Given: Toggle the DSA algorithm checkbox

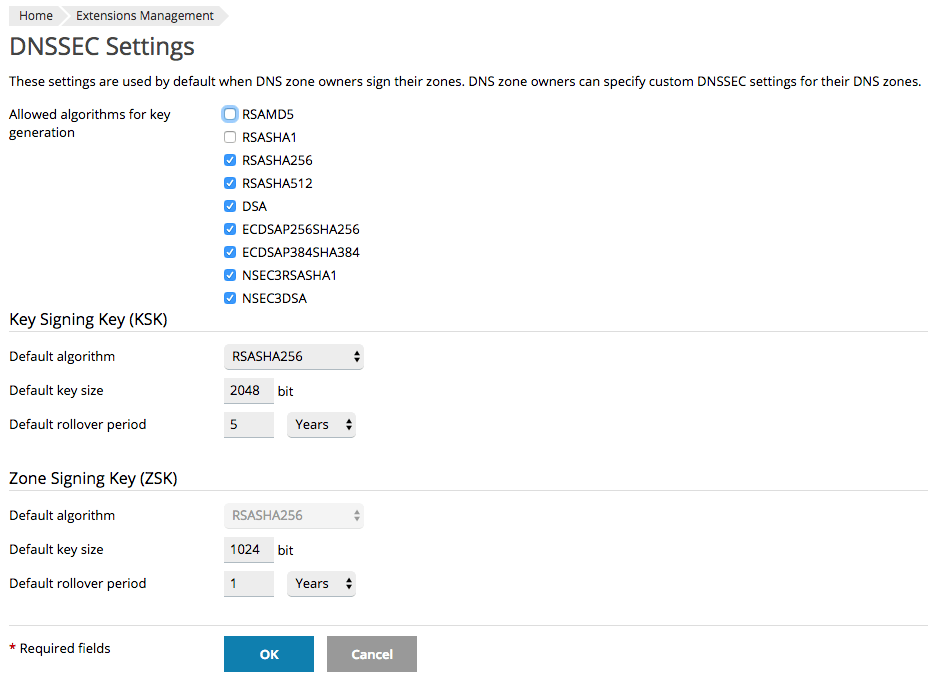Looking at the screenshot, I should coord(229,206).
